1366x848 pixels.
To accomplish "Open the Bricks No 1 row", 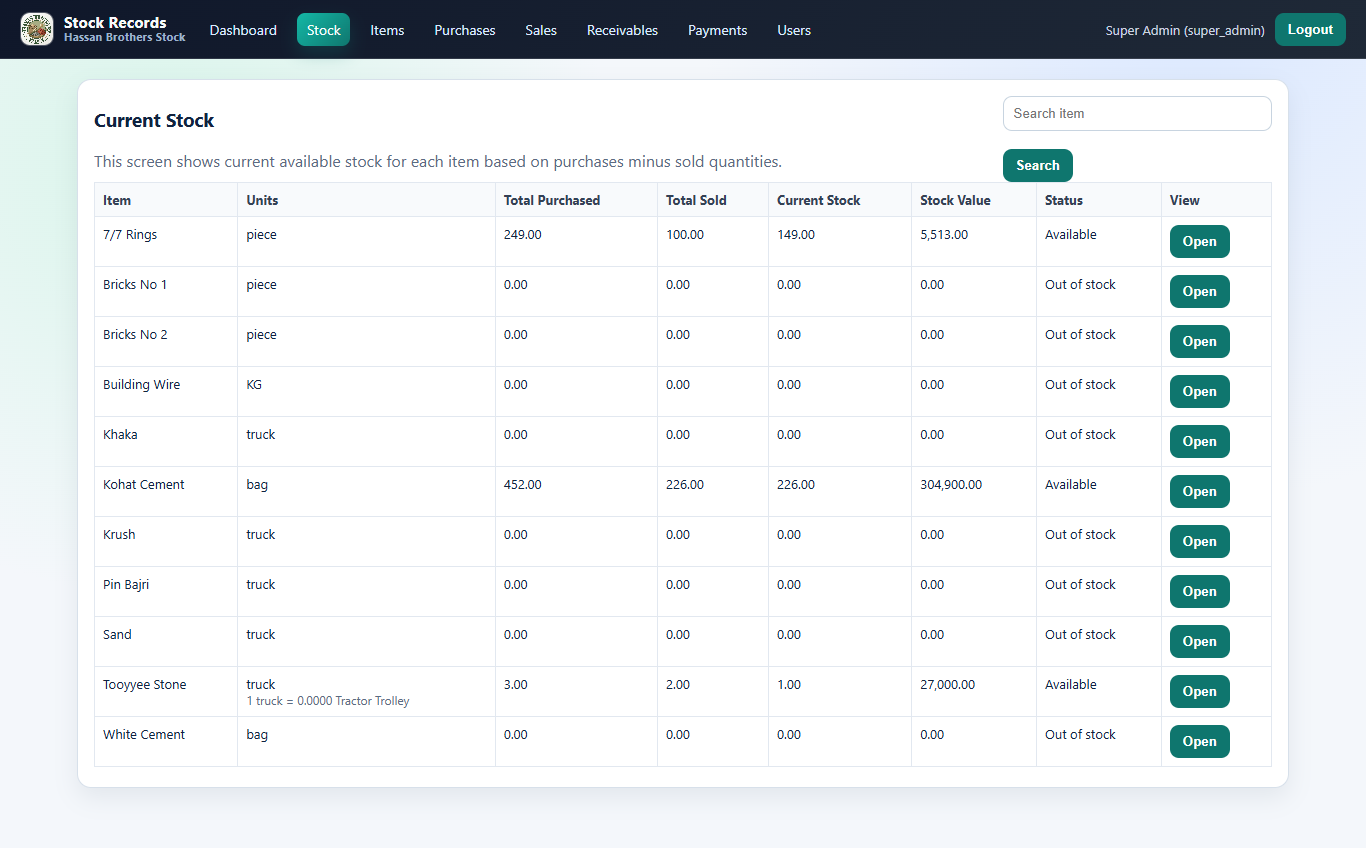I will [x=1199, y=292].
